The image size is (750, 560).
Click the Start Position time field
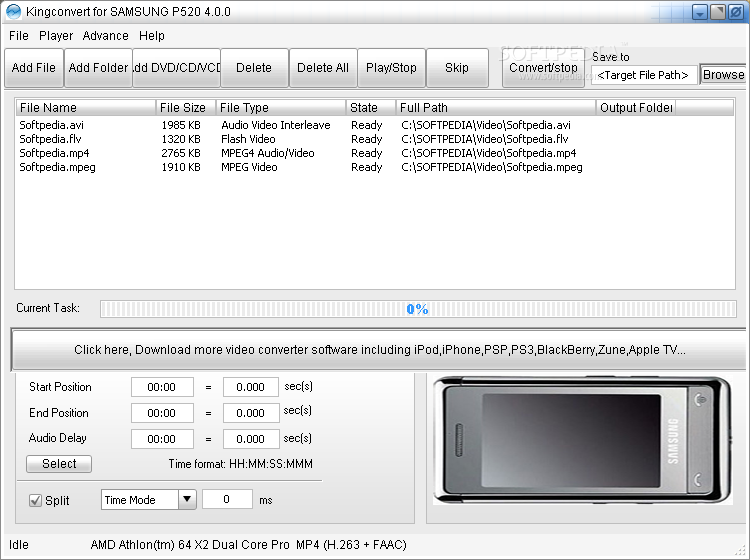(162, 387)
